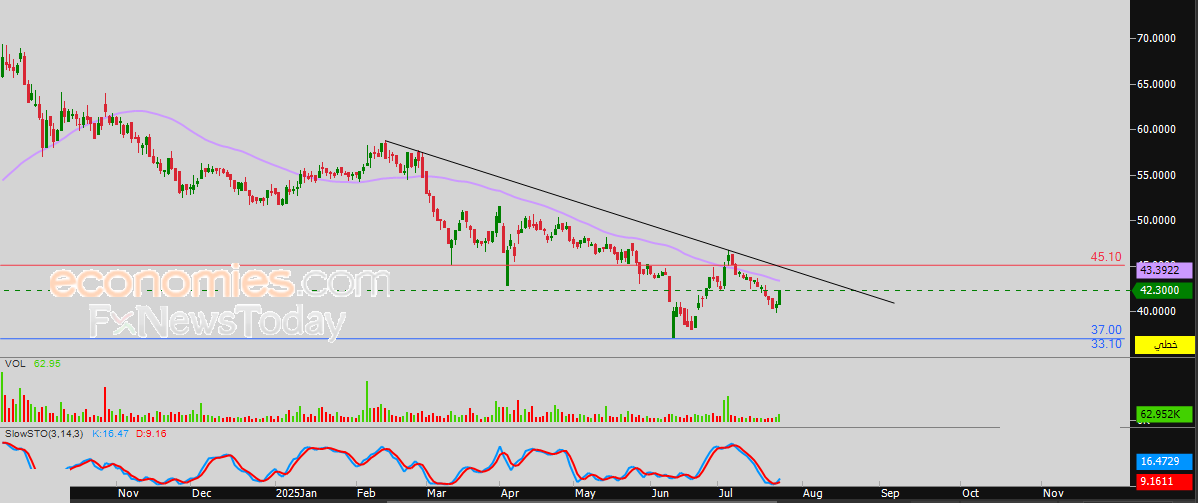This screenshot has height=503, width=1198.
Task: Click the last green candlestick on the chart
Action: [779, 299]
